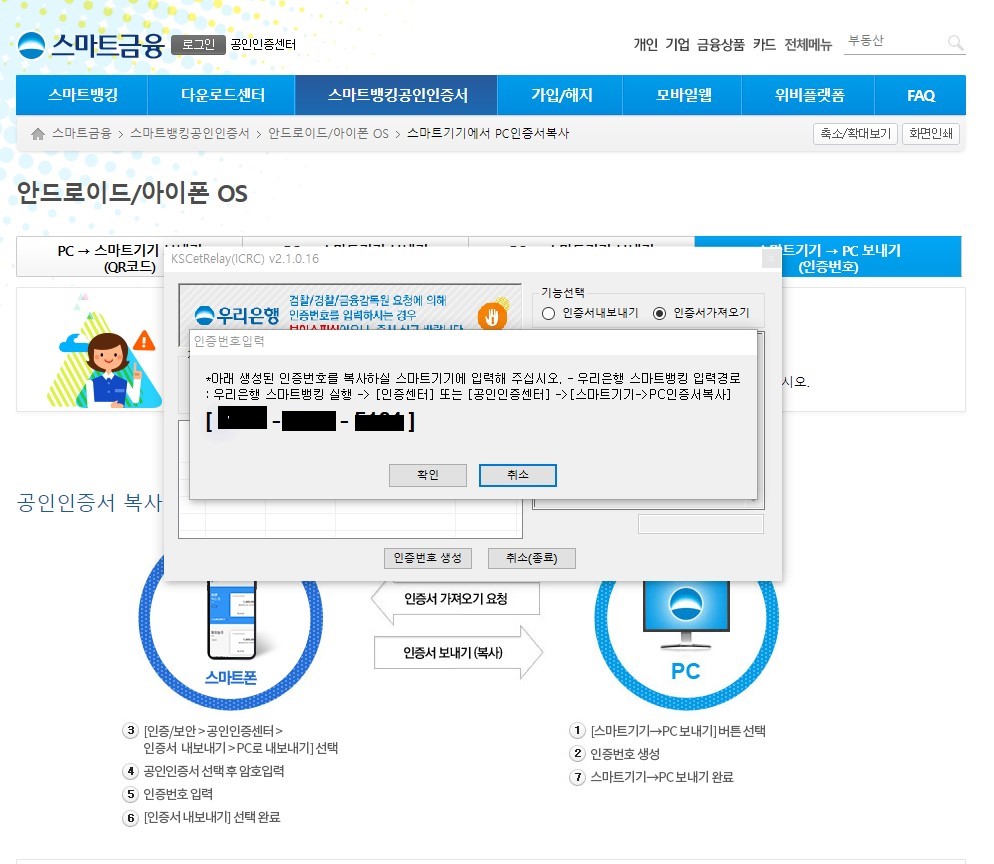The image size is (994, 864).
Task: Click 인증서 가져오기 요청 arrow label
Action: pos(456,598)
